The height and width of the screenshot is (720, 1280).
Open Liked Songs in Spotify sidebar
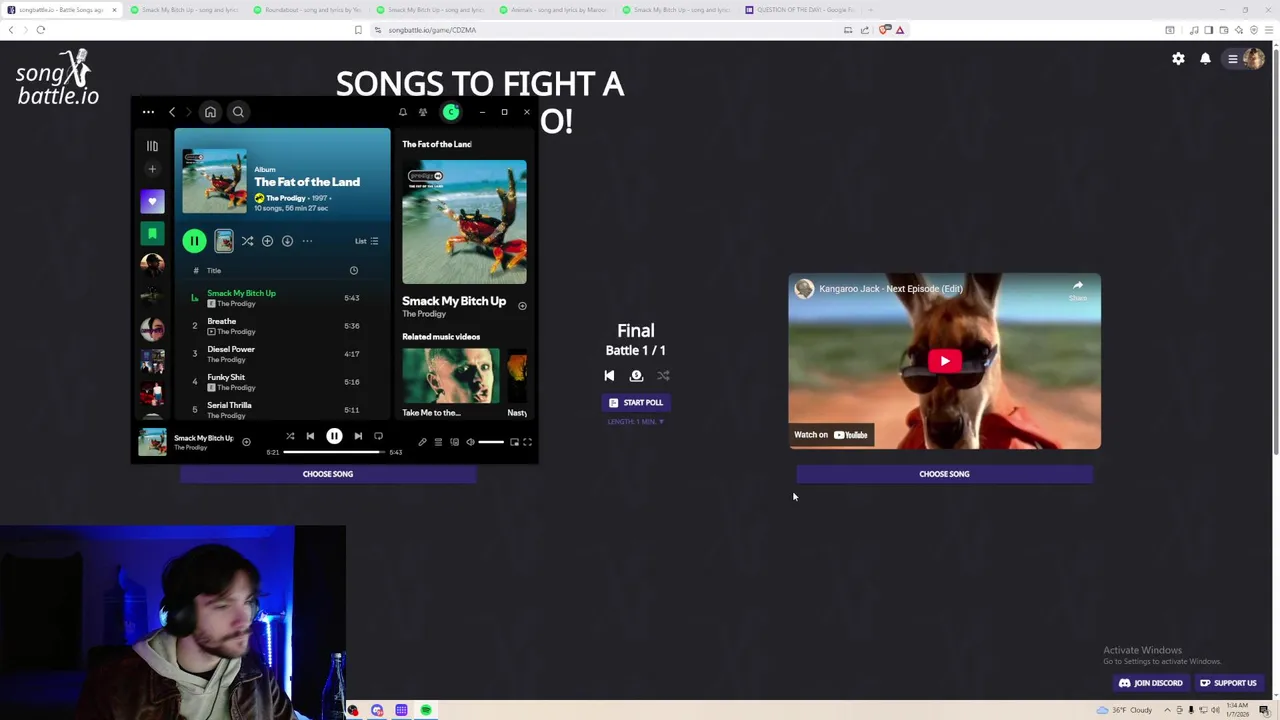coord(152,202)
